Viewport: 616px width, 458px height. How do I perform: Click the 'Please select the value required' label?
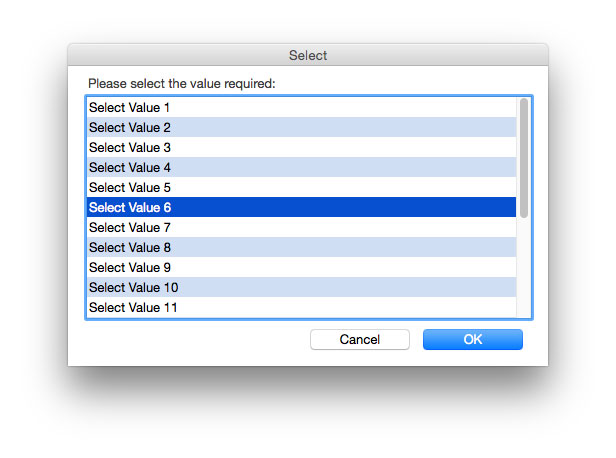(182, 83)
